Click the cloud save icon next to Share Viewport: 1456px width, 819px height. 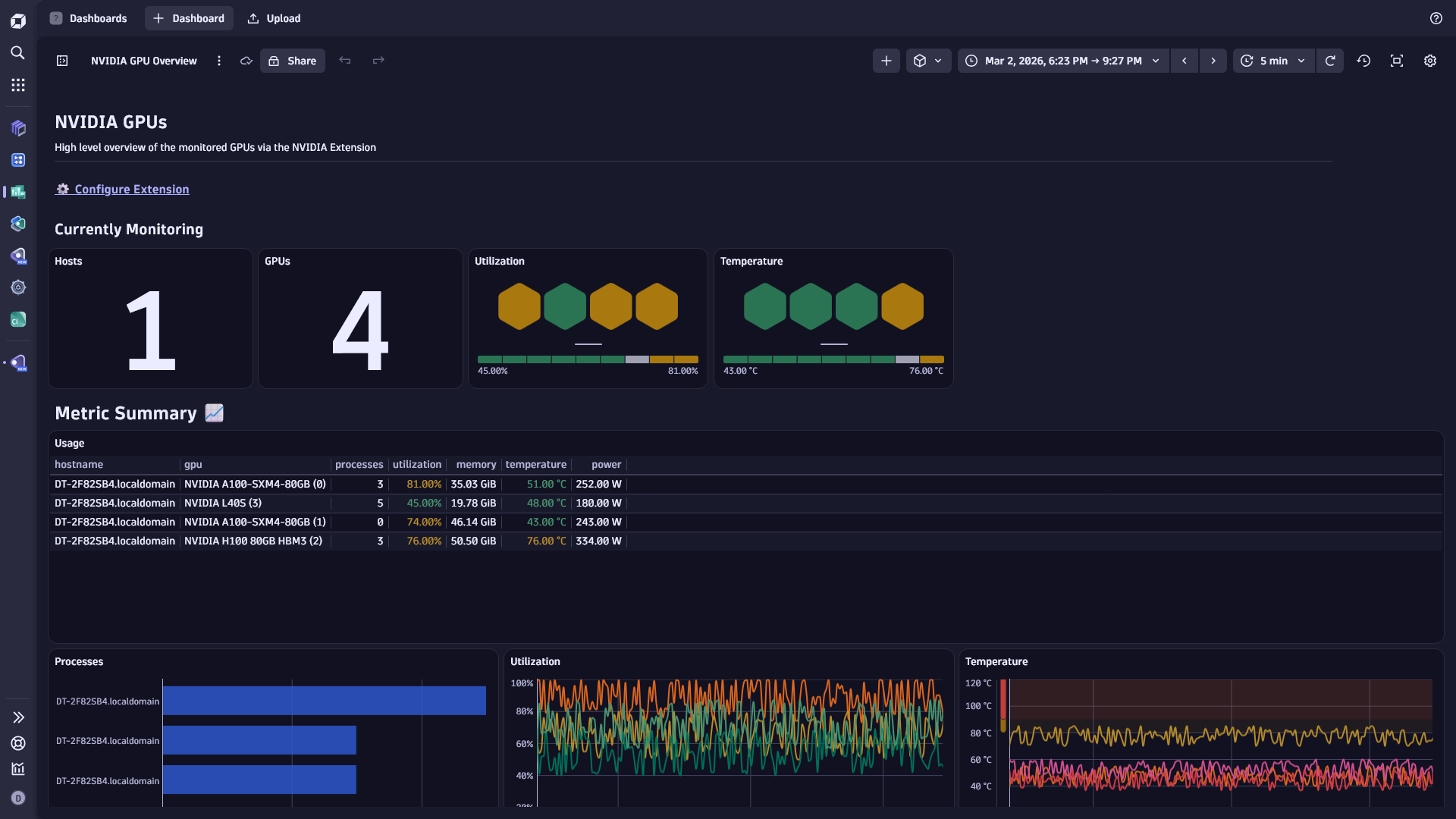click(x=246, y=61)
